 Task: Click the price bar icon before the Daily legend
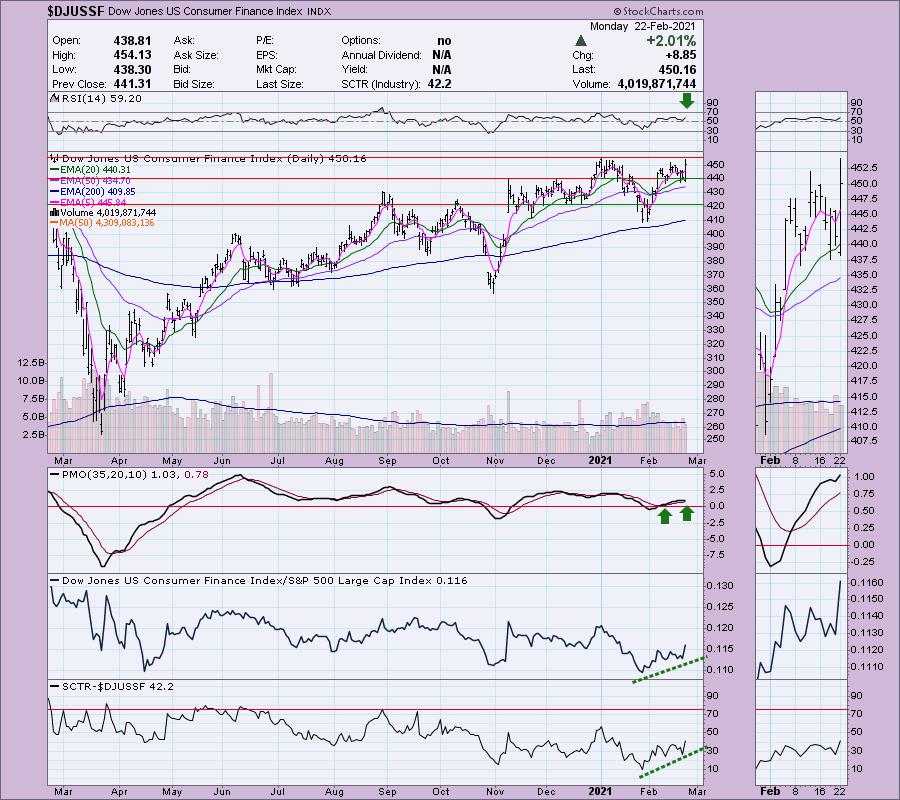[x=55, y=157]
